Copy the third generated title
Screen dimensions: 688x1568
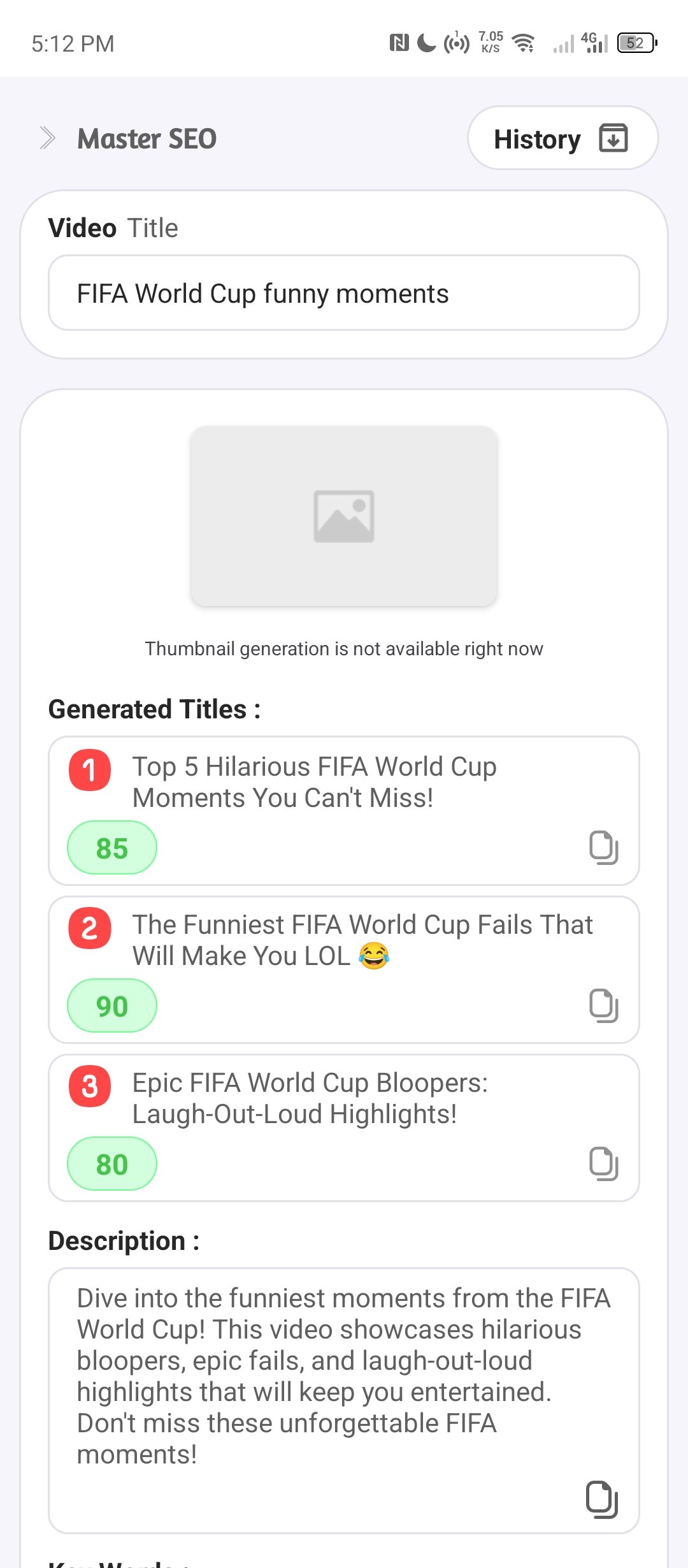(x=603, y=1164)
